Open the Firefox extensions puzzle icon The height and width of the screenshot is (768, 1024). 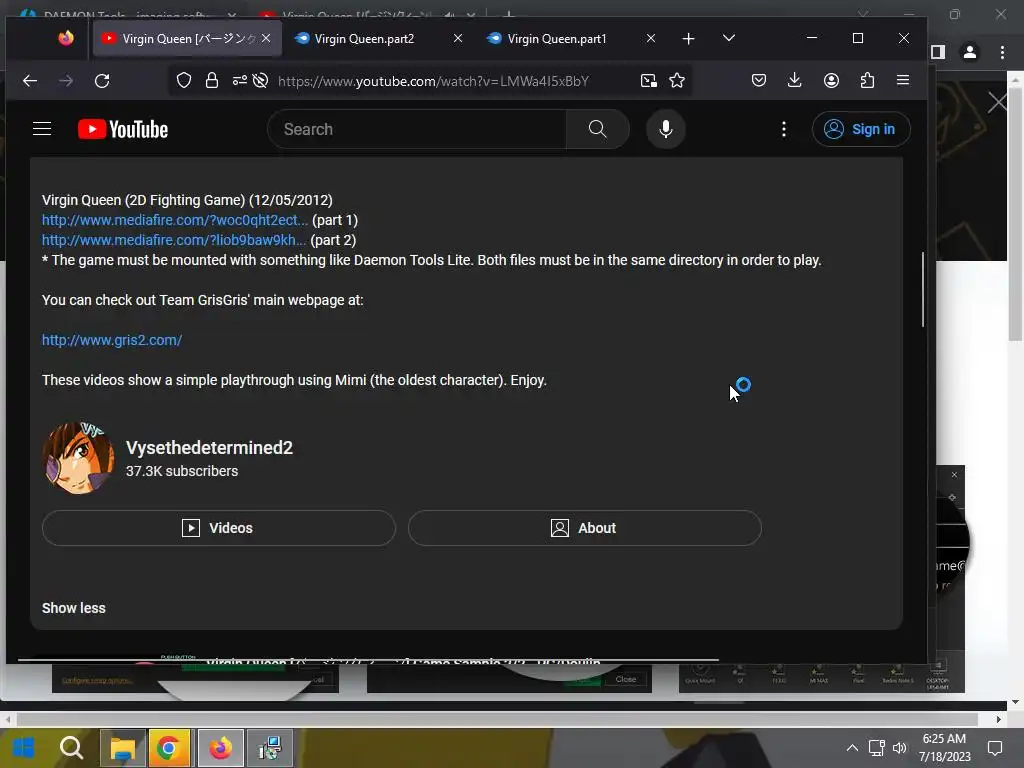[x=867, y=80]
